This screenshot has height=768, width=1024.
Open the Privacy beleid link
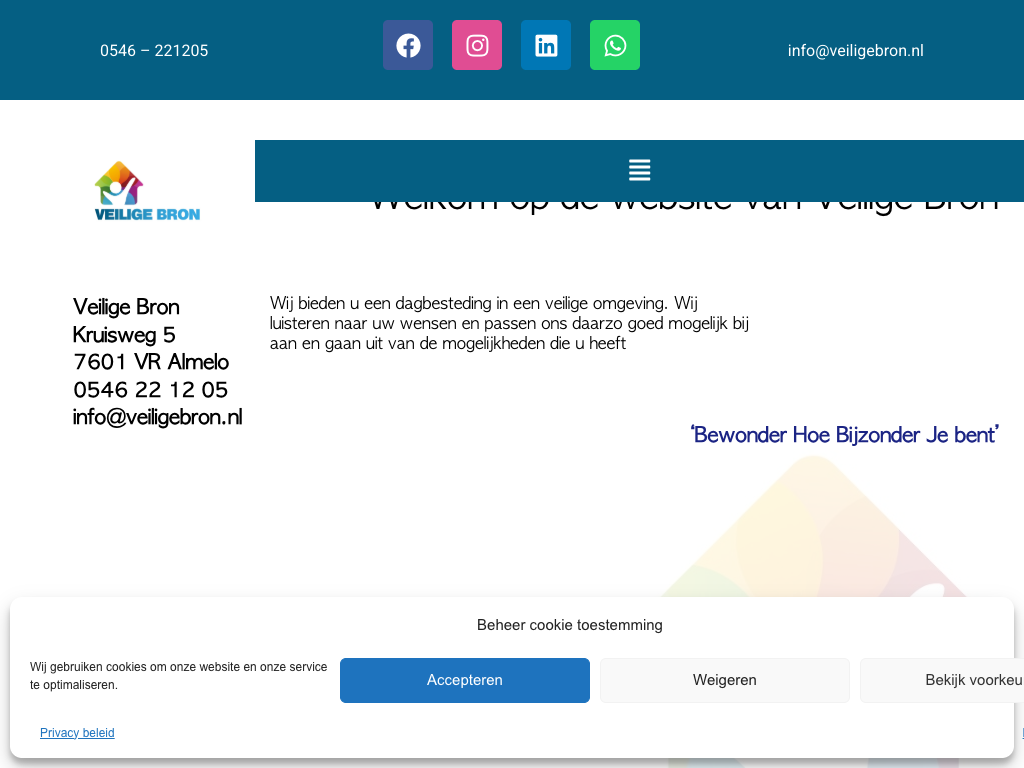tap(77, 733)
